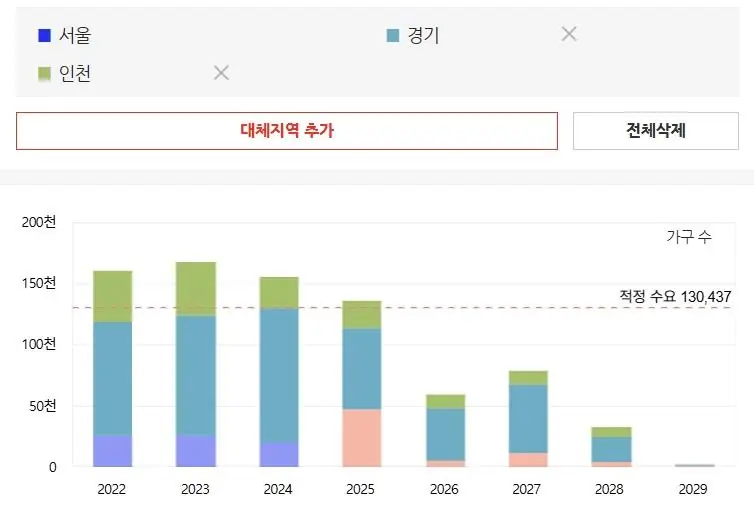Click the 2023 인천 green bar segment
This screenshot has height=505, width=754.
point(195,289)
